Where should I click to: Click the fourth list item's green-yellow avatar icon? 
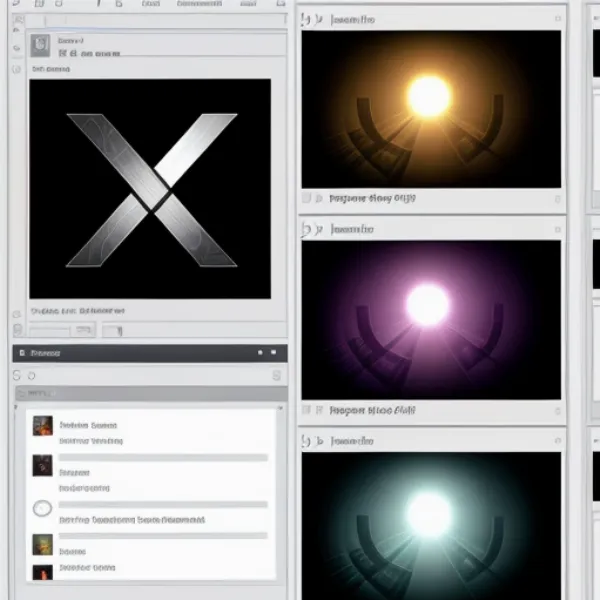[42, 545]
